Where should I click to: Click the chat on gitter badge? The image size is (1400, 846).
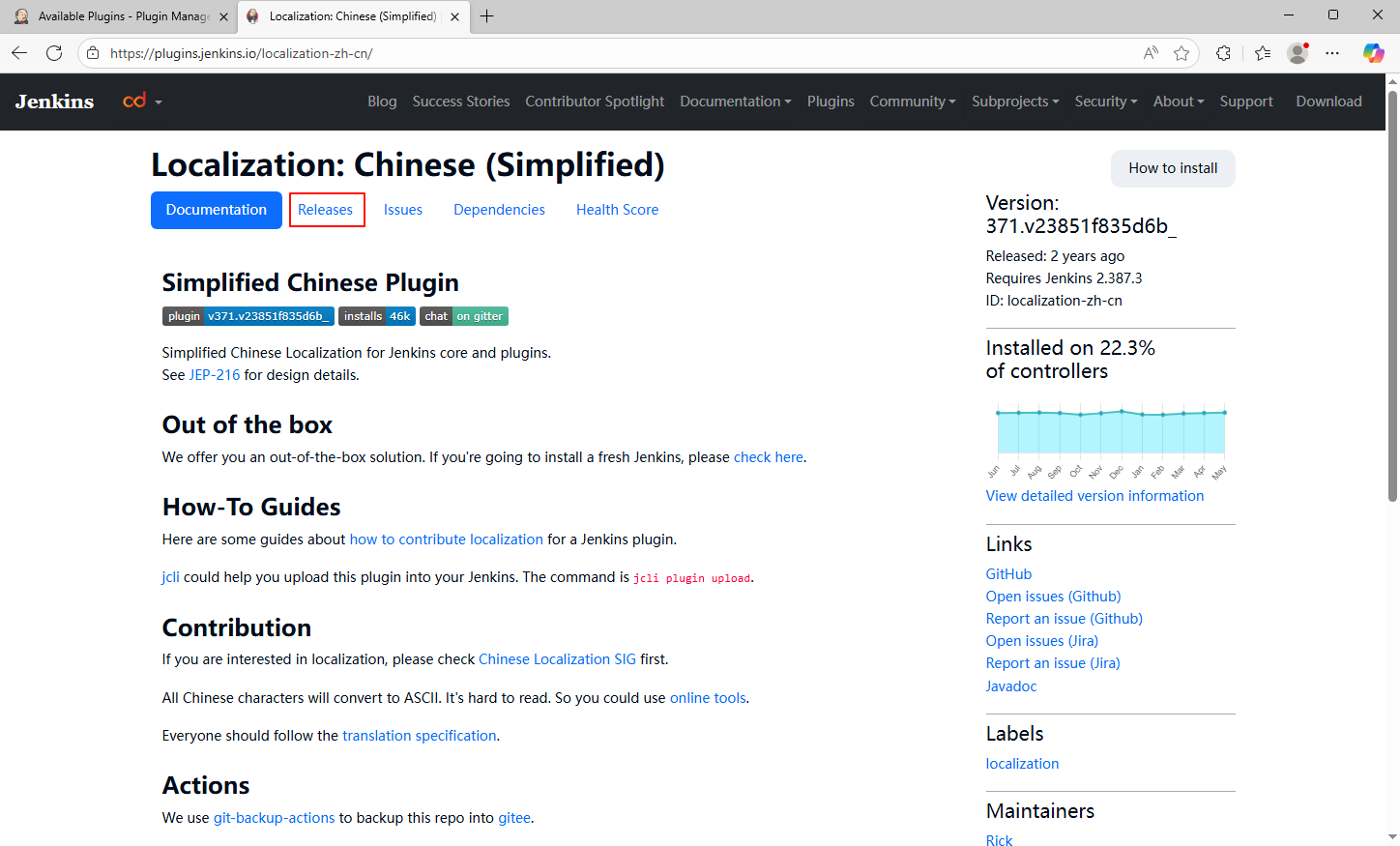tap(464, 316)
